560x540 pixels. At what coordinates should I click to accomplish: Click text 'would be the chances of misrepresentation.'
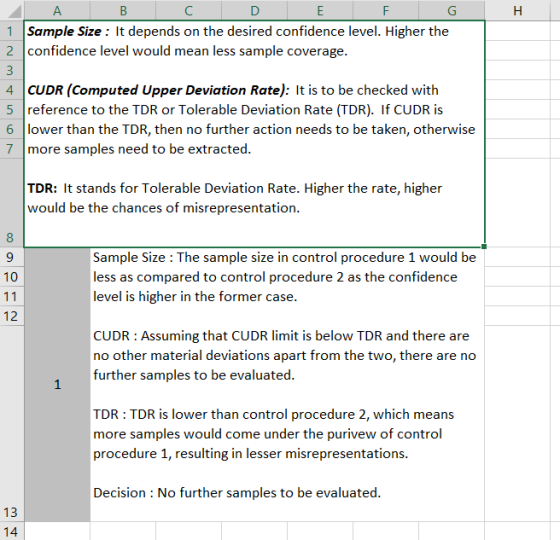pyautogui.click(x=164, y=208)
